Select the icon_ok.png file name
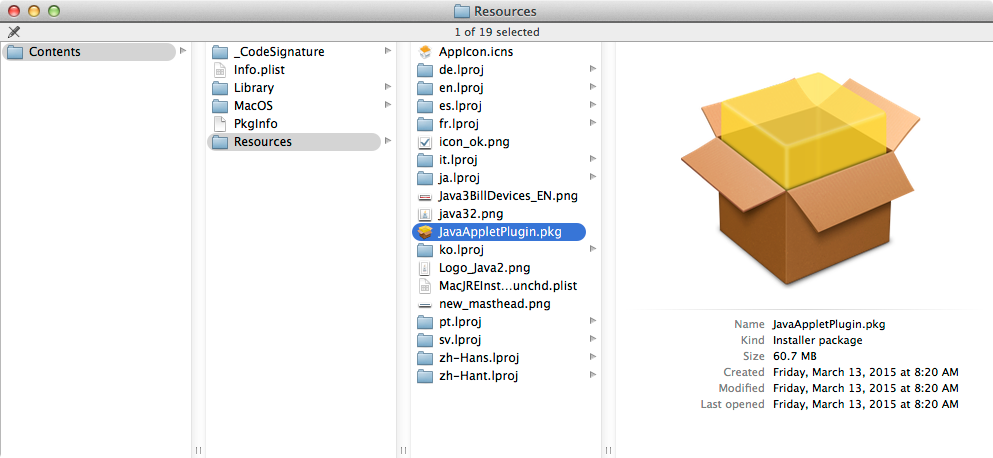This screenshot has width=993, height=458. coord(474,142)
